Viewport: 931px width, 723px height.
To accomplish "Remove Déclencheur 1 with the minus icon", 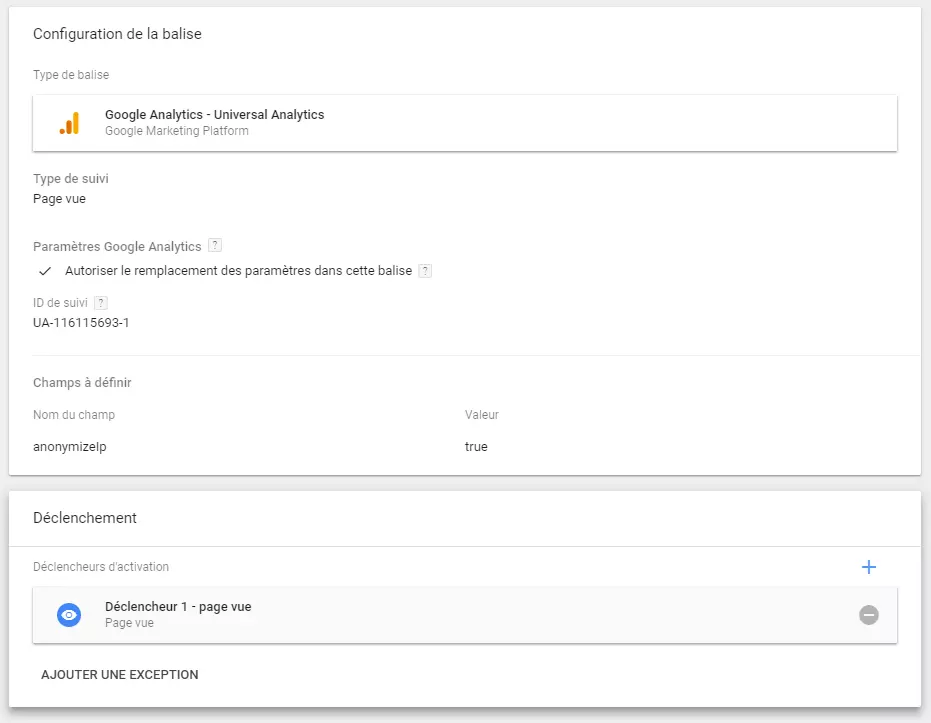I will [869, 615].
